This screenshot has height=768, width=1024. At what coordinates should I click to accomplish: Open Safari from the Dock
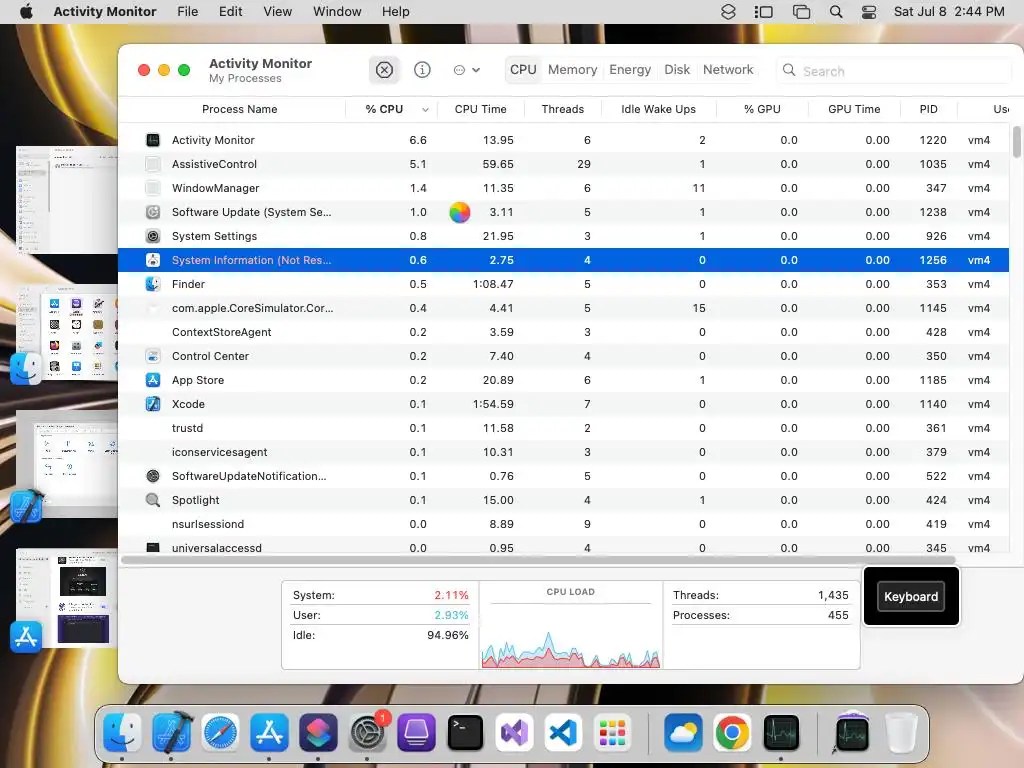point(220,733)
